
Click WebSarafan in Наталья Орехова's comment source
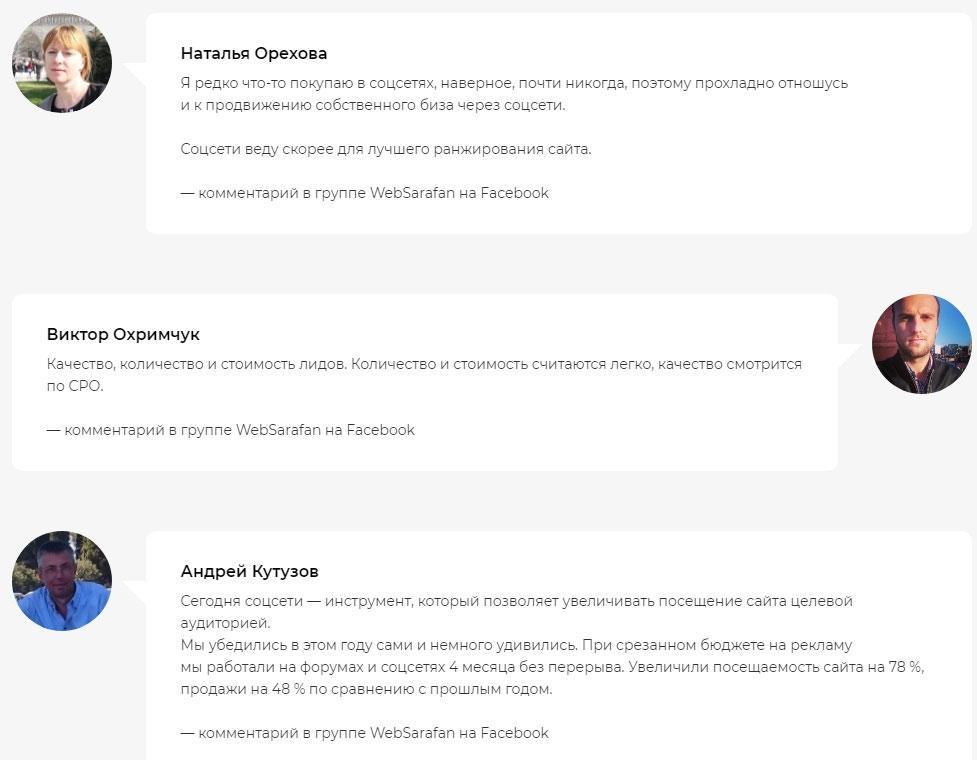click(x=412, y=193)
